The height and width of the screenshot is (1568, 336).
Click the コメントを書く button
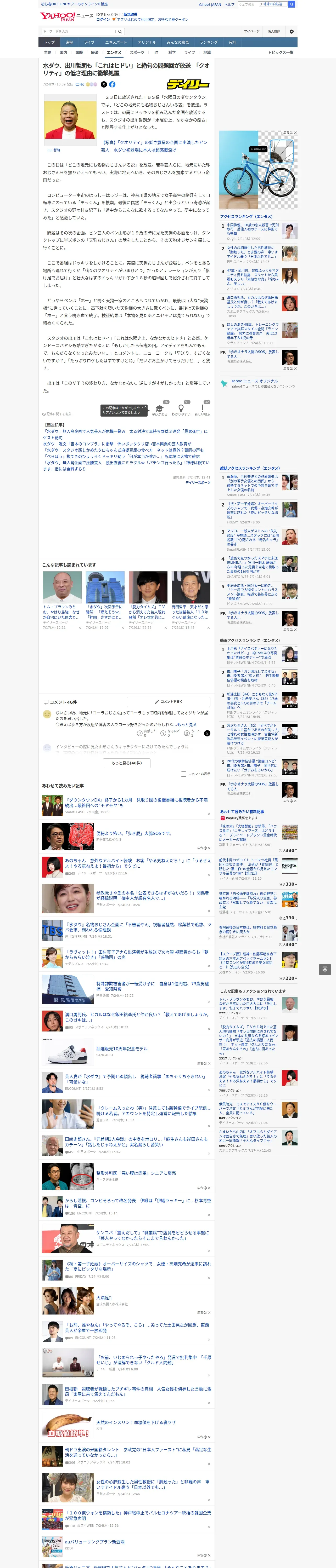pos(168,702)
